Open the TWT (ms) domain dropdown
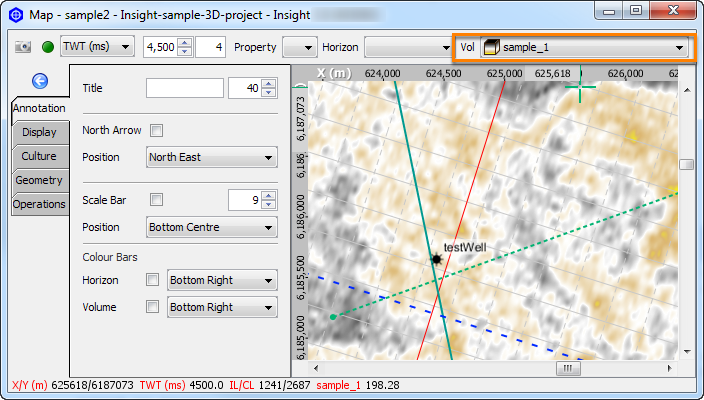This screenshot has width=704, height=400. coord(97,46)
